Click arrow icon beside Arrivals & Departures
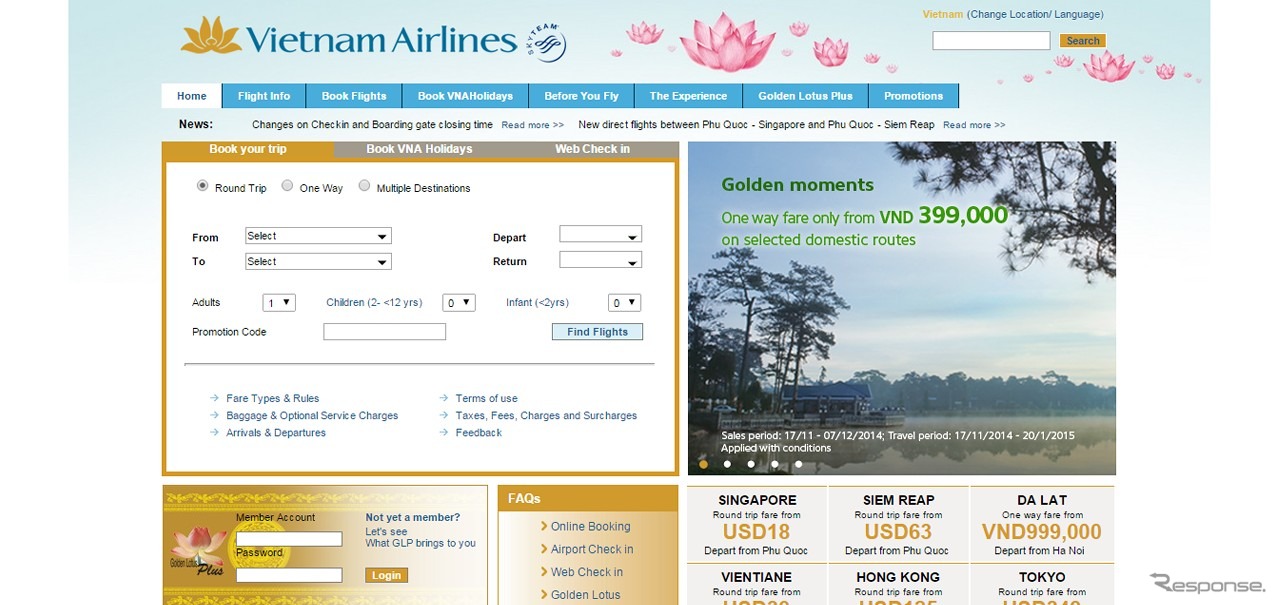1277x605 pixels. (x=214, y=432)
